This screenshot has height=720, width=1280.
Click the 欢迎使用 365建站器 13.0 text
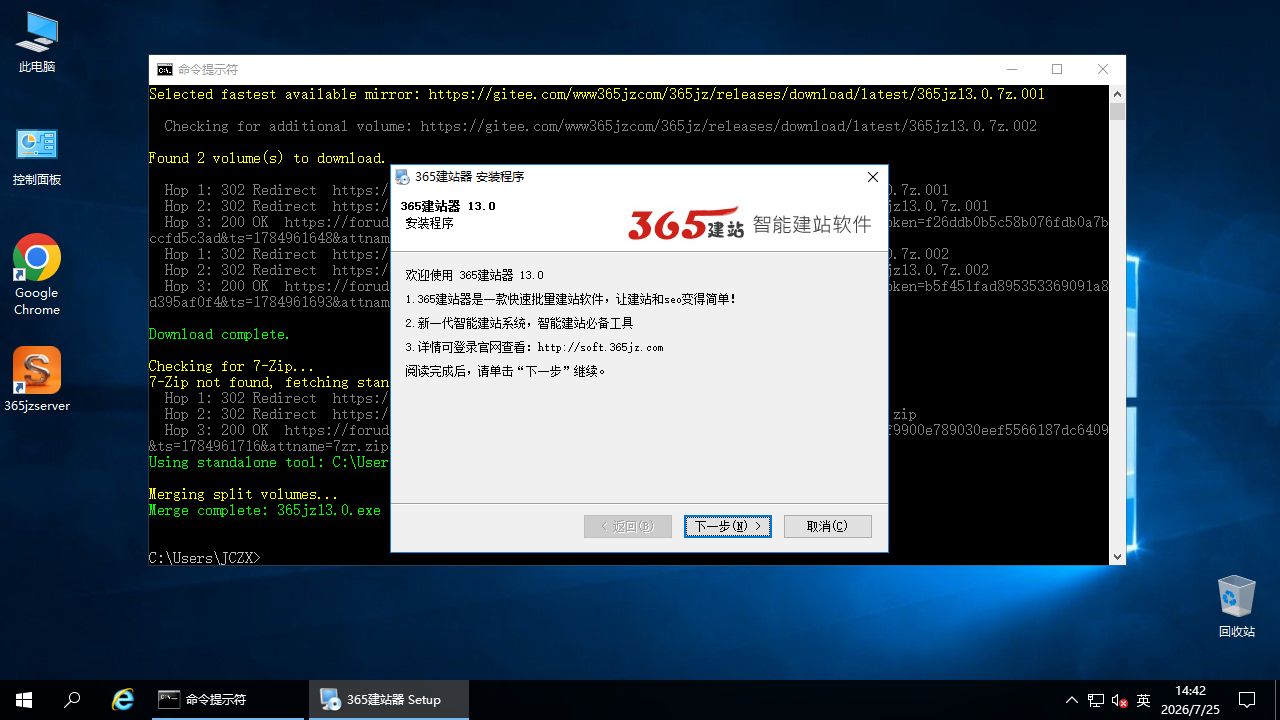(474, 275)
